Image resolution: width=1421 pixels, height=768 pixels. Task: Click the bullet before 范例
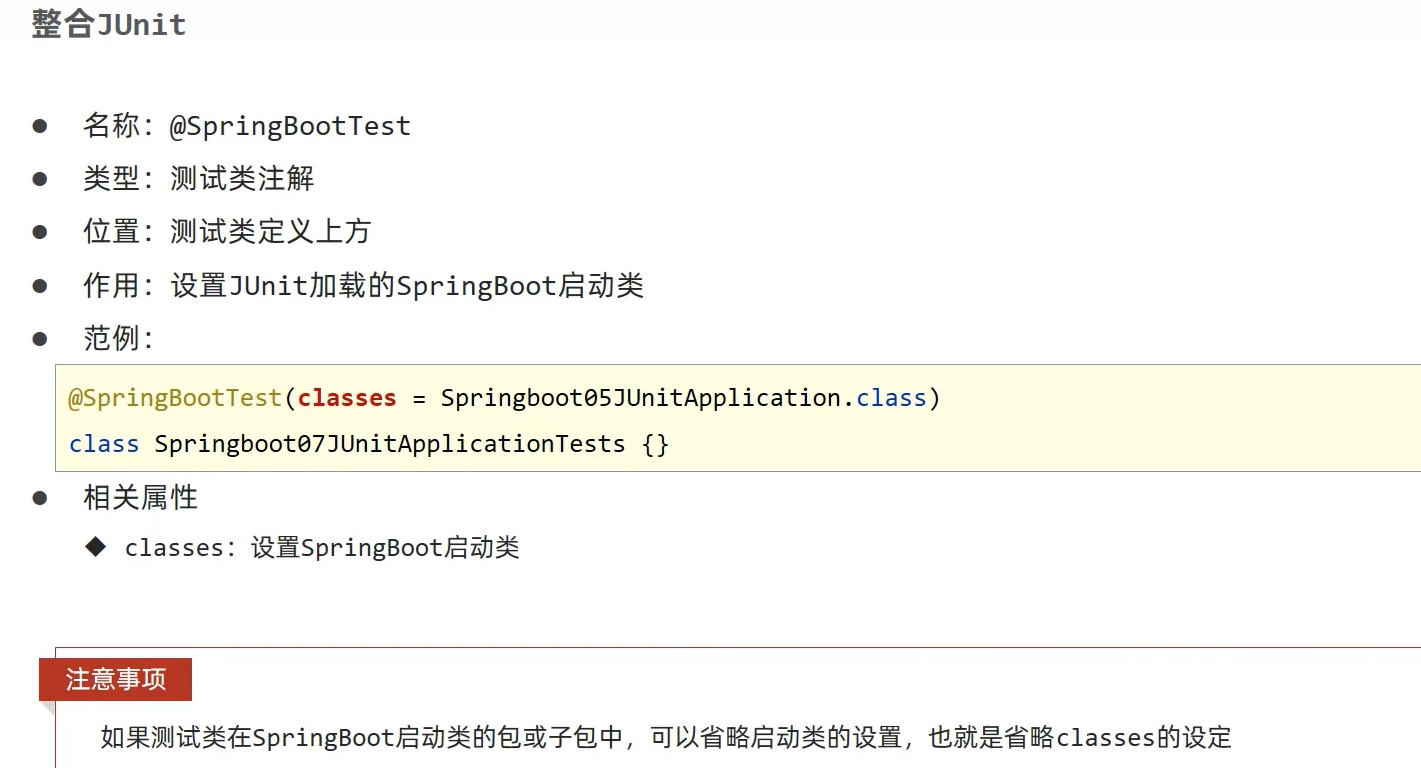[x=40, y=338]
